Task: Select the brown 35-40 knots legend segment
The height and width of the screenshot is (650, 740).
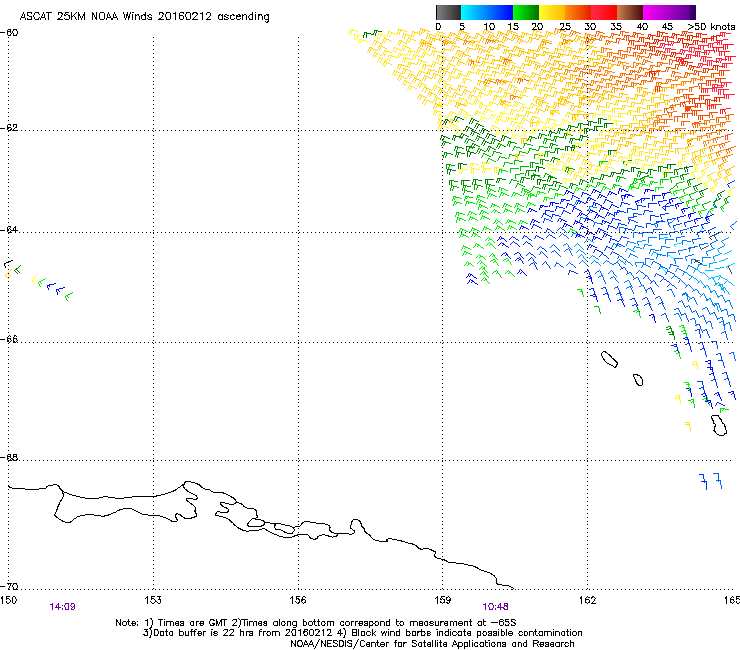Action: [630, 12]
